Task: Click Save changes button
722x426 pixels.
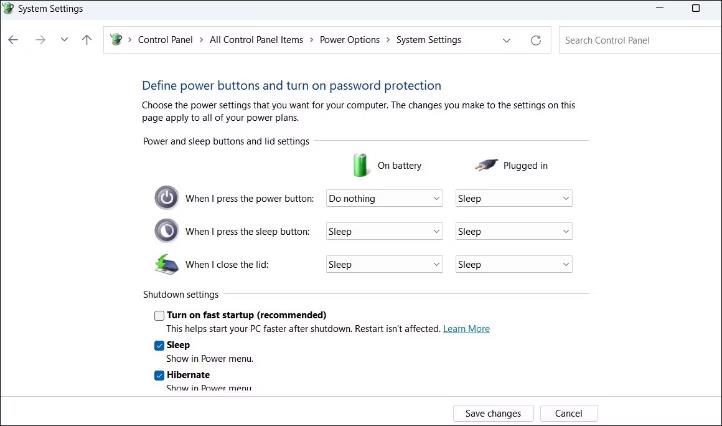Action: click(x=493, y=414)
